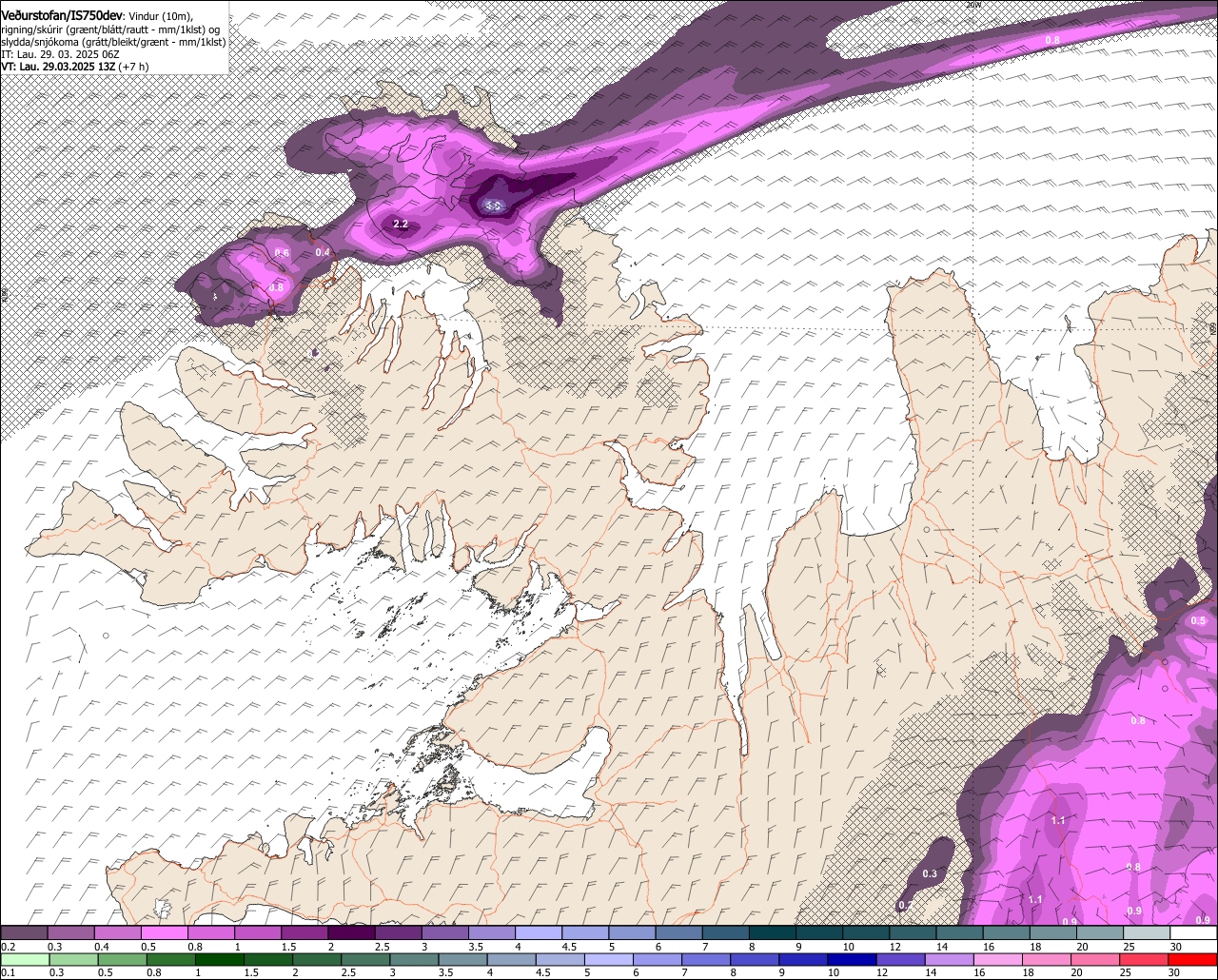Click the 0.5 value at the eastern map edge
The width and height of the screenshot is (1218, 980).
(1198, 621)
